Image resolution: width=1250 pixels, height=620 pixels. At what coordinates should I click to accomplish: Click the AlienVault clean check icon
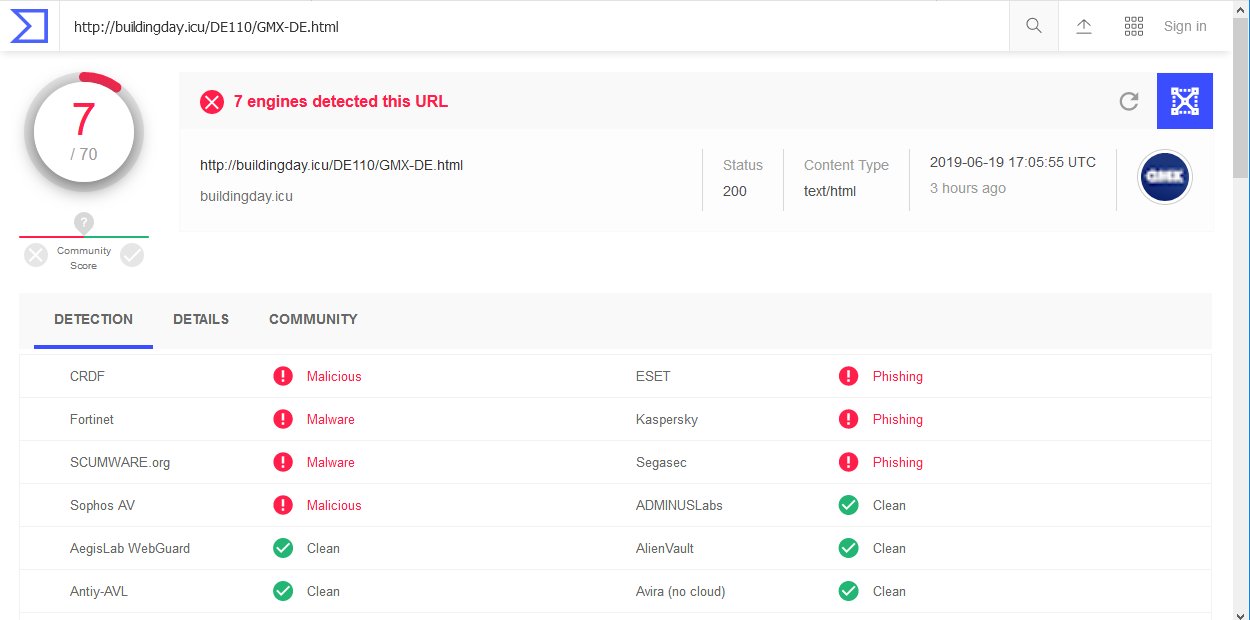[x=849, y=548]
